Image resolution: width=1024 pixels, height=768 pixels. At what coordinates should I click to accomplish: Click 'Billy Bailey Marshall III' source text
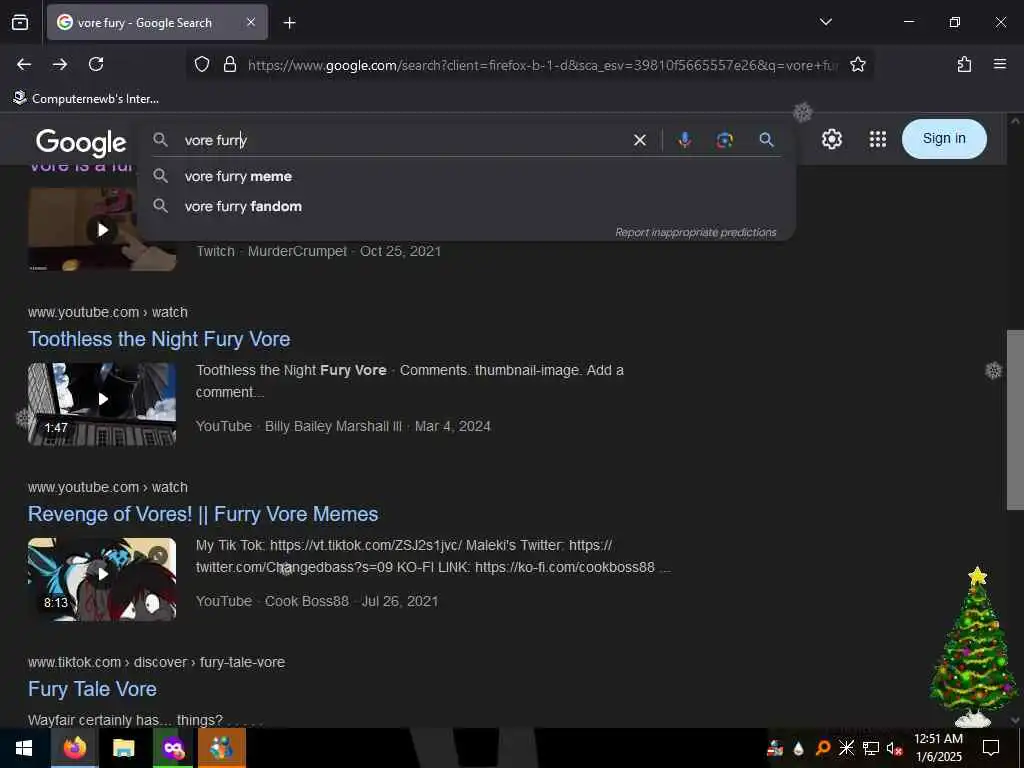(333, 426)
